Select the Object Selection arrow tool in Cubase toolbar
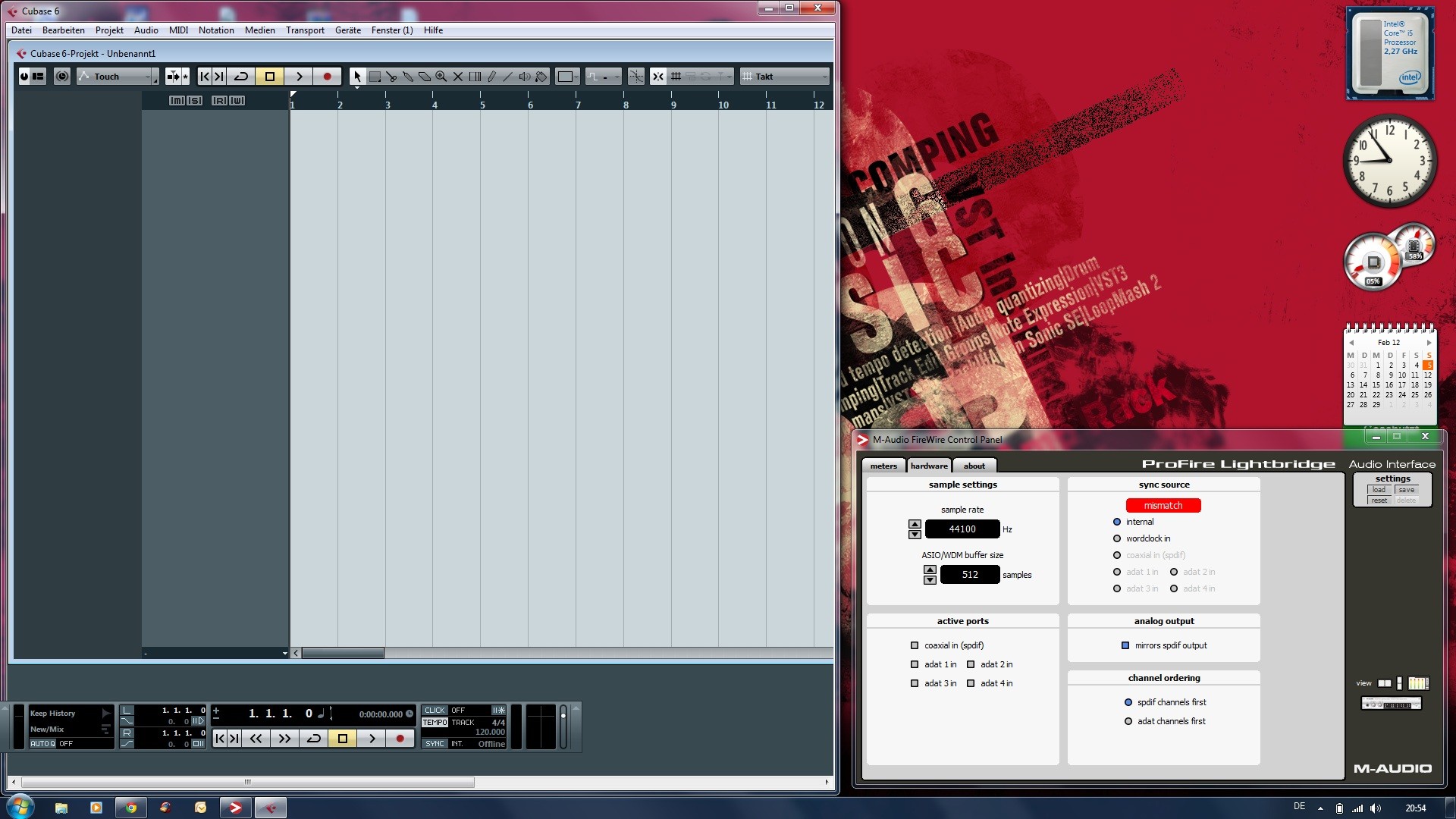 357,77
